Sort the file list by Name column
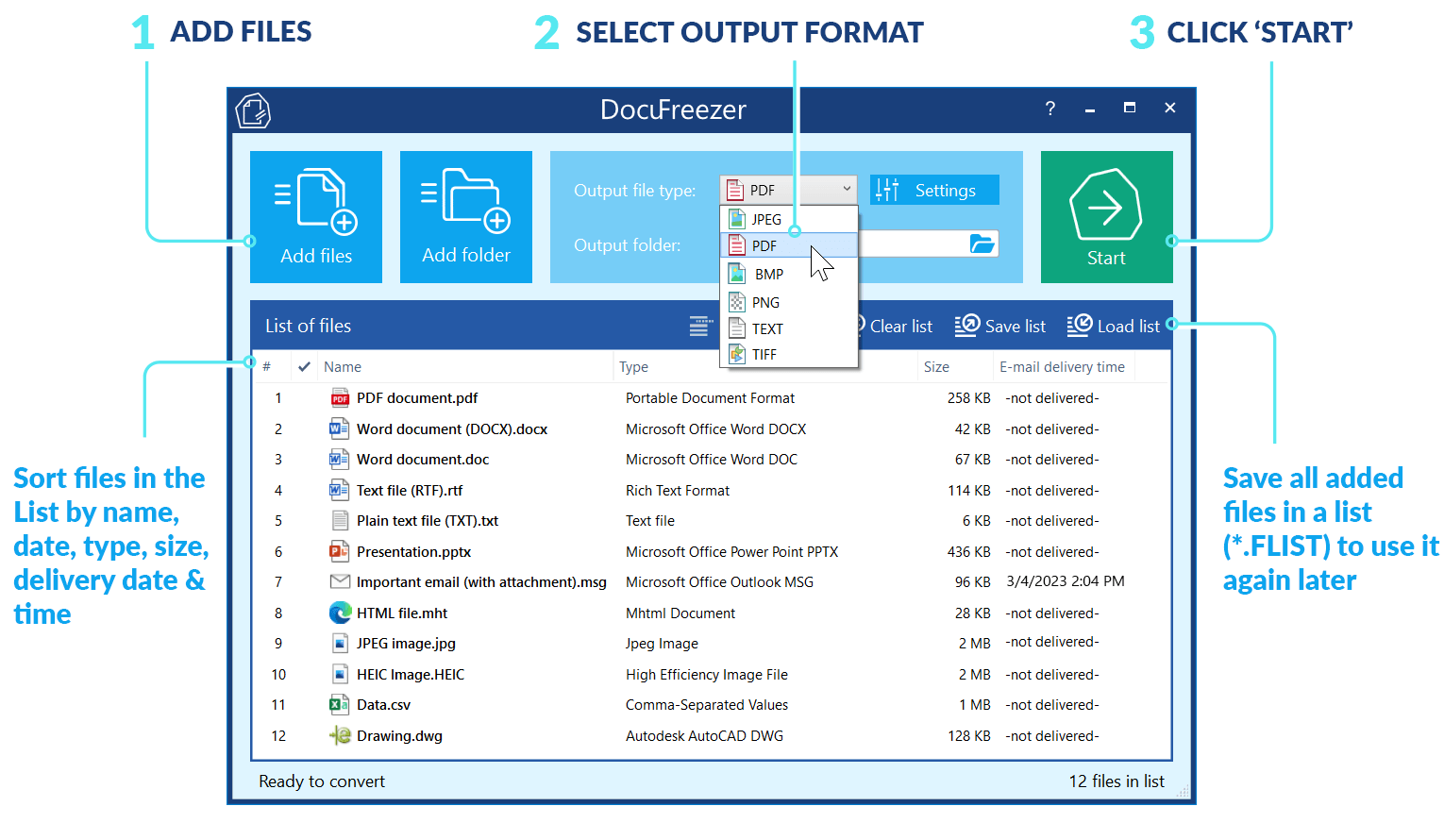Screen dimensions: 1444x840 coord(343,367)
